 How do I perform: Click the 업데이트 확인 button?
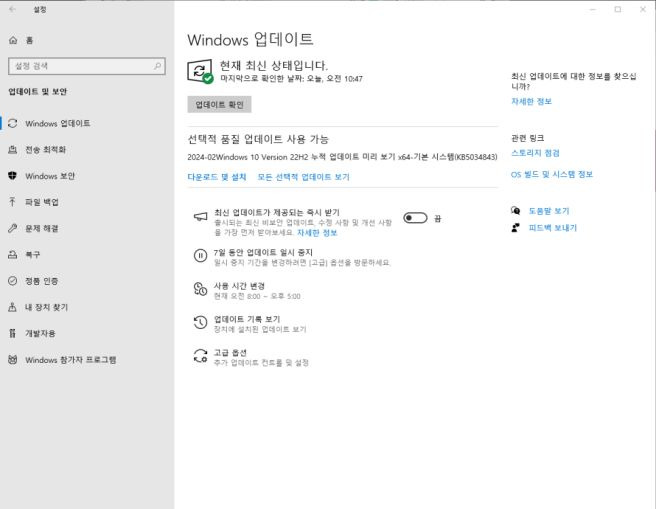point(219,105)
